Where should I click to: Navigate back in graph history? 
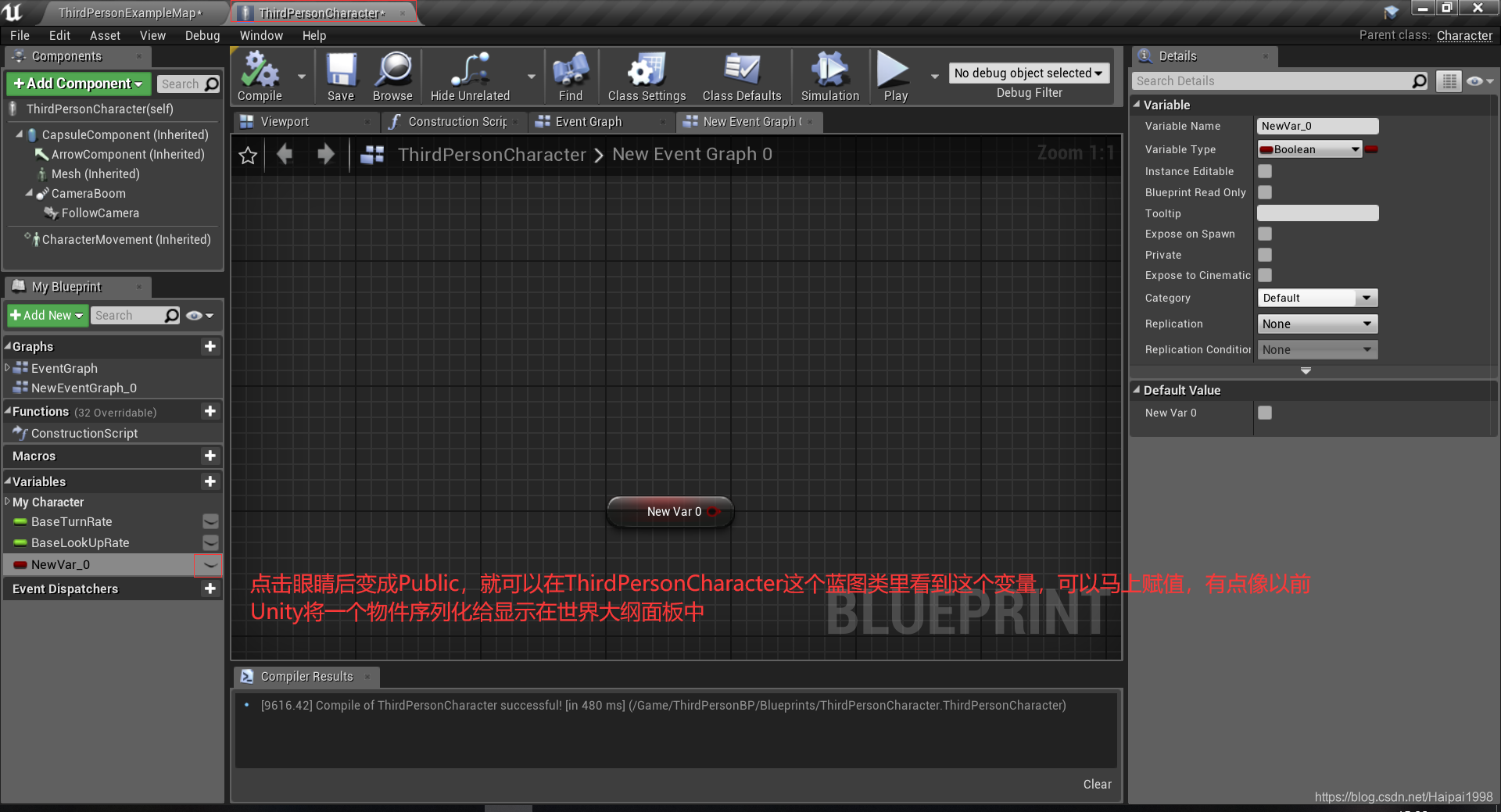click(285, 154)
